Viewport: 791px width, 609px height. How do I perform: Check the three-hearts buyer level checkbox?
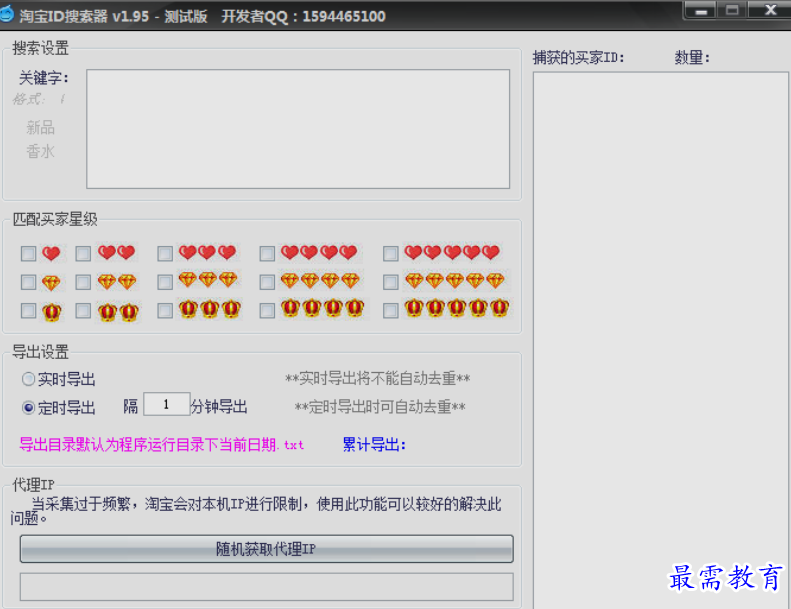165,253
